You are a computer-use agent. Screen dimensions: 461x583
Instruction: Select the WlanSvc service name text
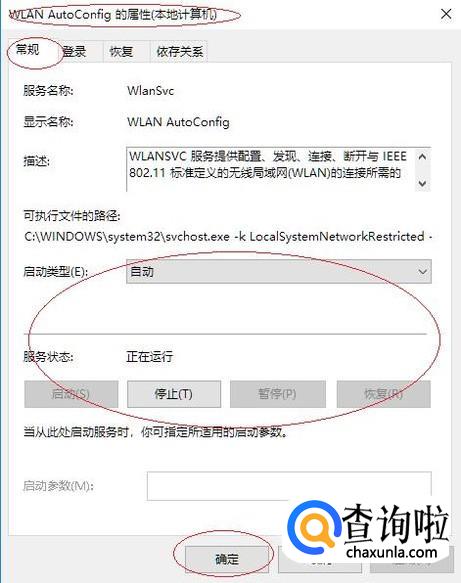tap(151, 91)
